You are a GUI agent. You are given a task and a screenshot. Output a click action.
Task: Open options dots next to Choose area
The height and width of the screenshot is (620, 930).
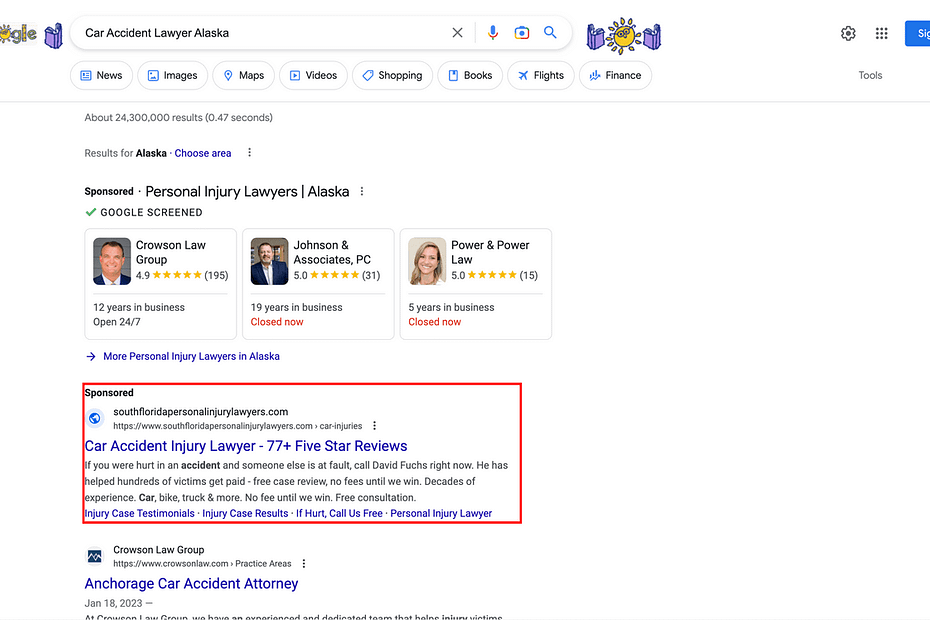(249, 152)
